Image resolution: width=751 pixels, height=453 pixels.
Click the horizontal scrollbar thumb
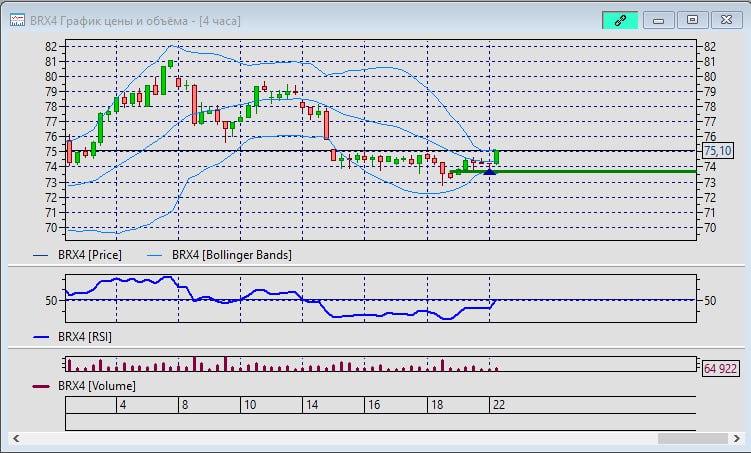[693, 438]
